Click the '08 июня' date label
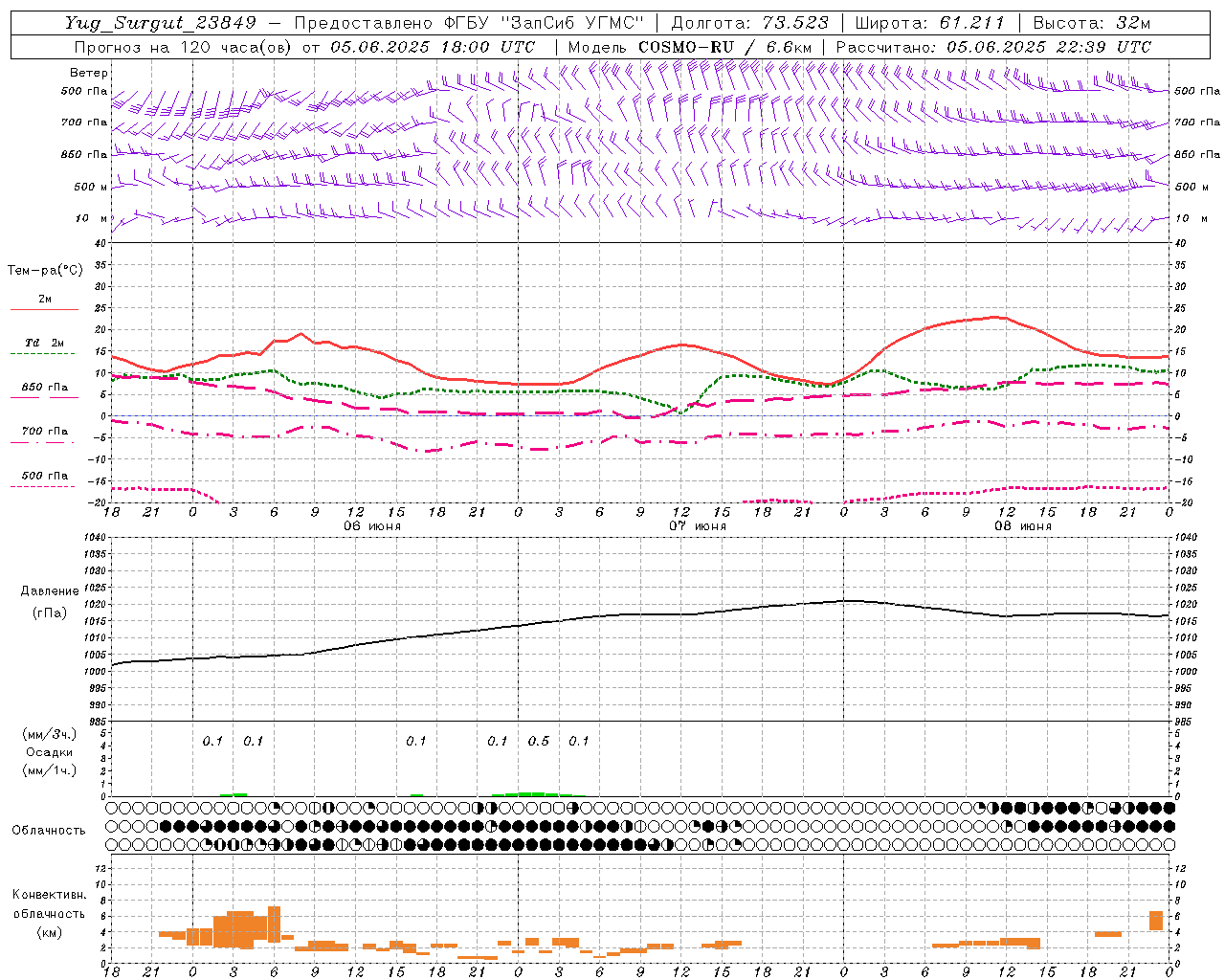Image resolution: width=1225 pixels, height=980 pixels. click(1023, 526)
